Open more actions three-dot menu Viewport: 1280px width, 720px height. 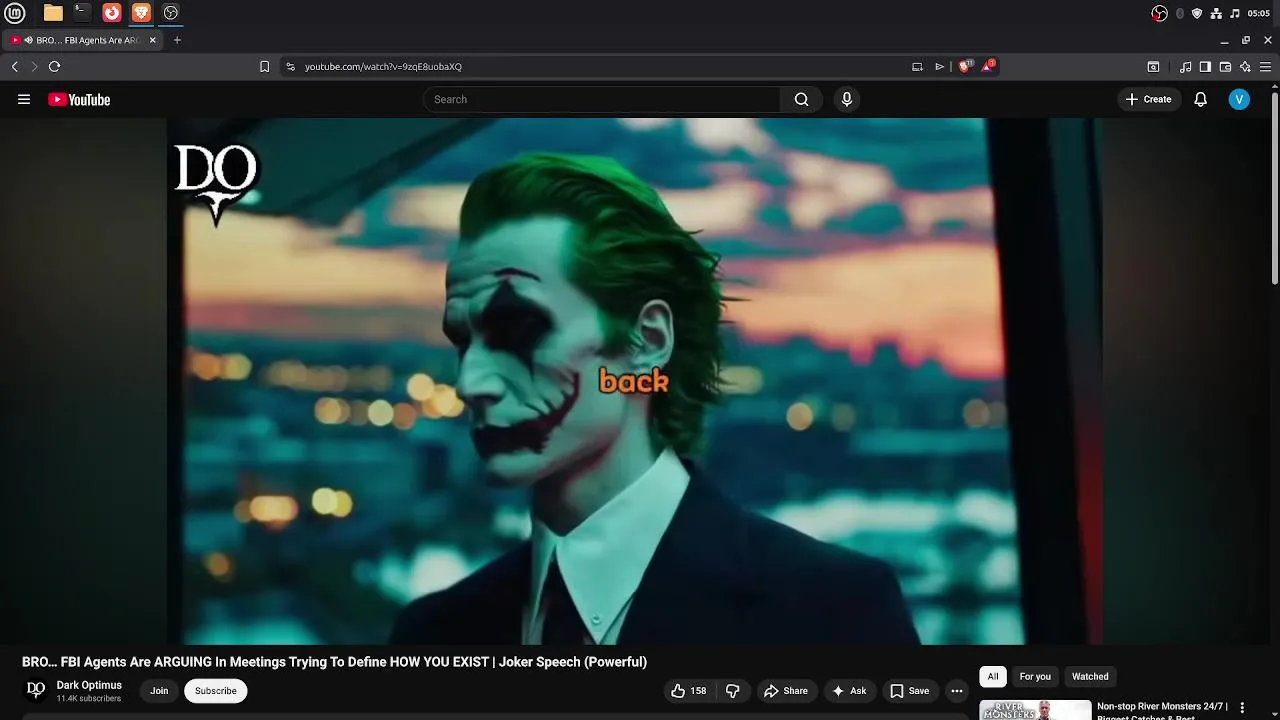click(x=957, y=691)
